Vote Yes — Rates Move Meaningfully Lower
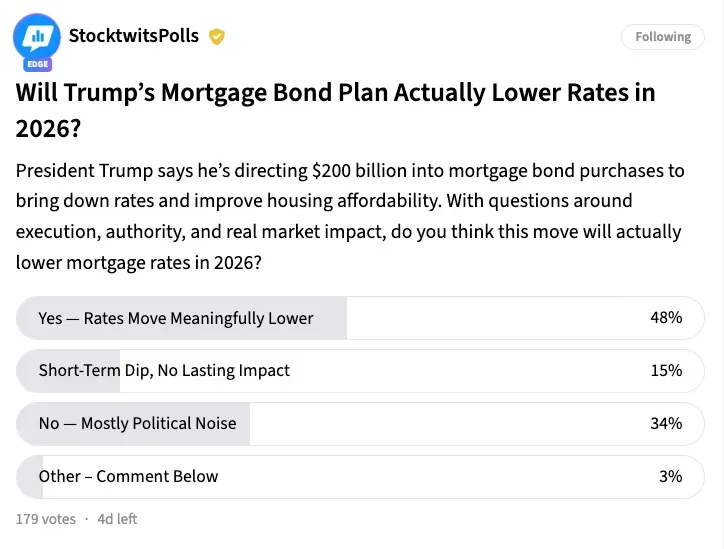724x549 pixels. [x=176, y=318]
